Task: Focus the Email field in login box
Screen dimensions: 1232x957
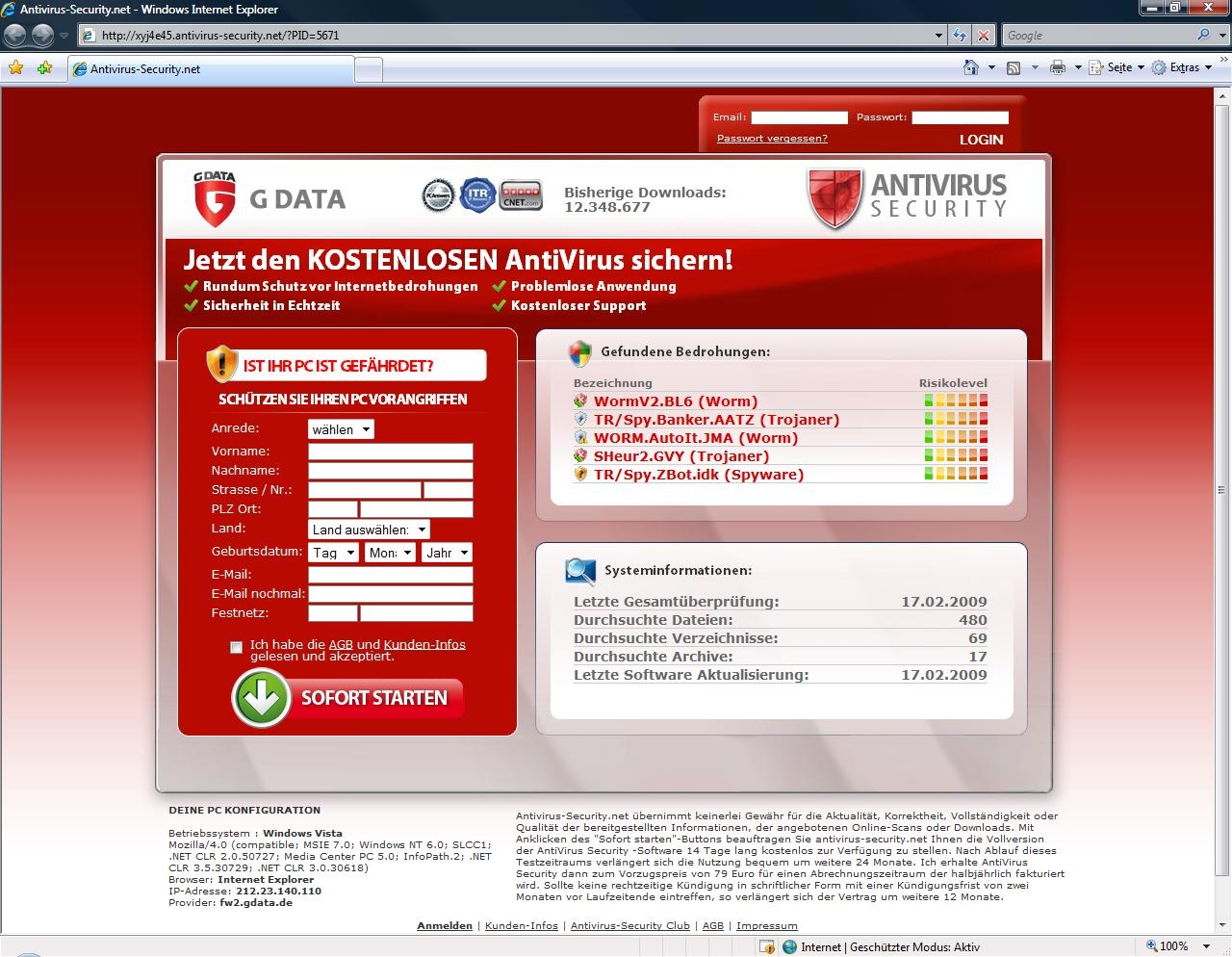Action: pyautogui.click(x=799, y=117)
